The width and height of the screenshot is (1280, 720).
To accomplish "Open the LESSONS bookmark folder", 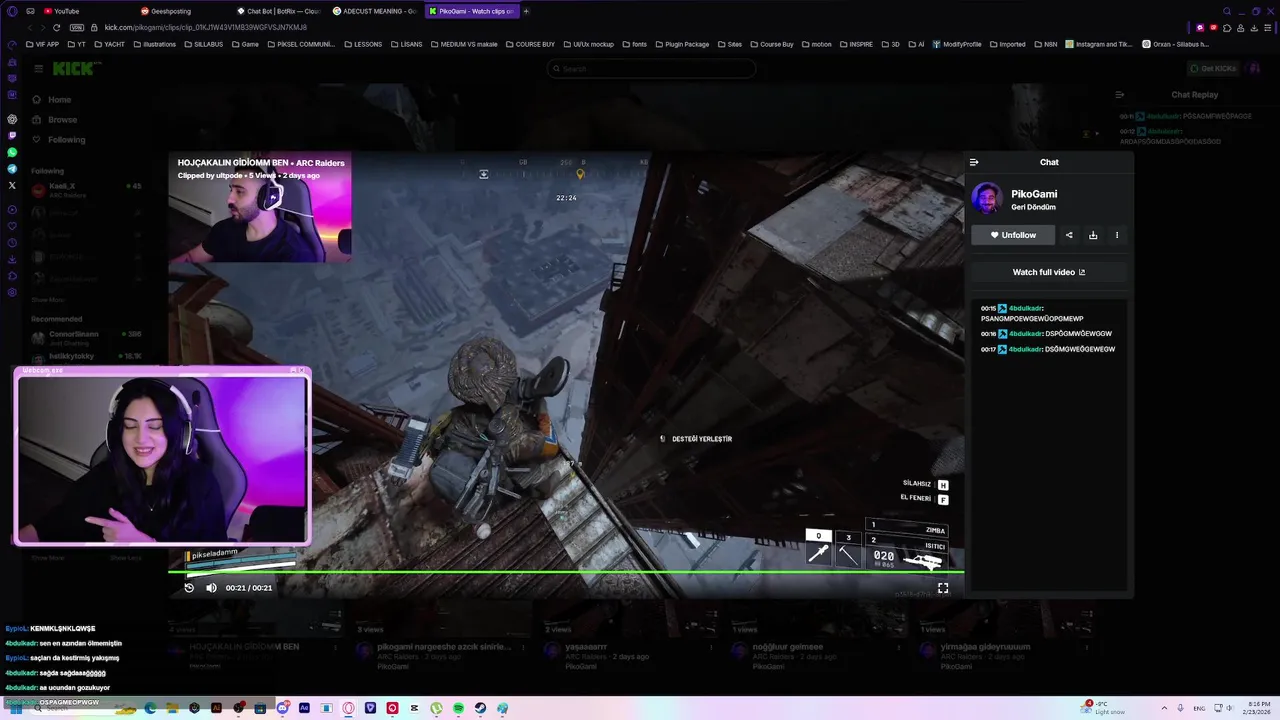I will click(362, 44).
